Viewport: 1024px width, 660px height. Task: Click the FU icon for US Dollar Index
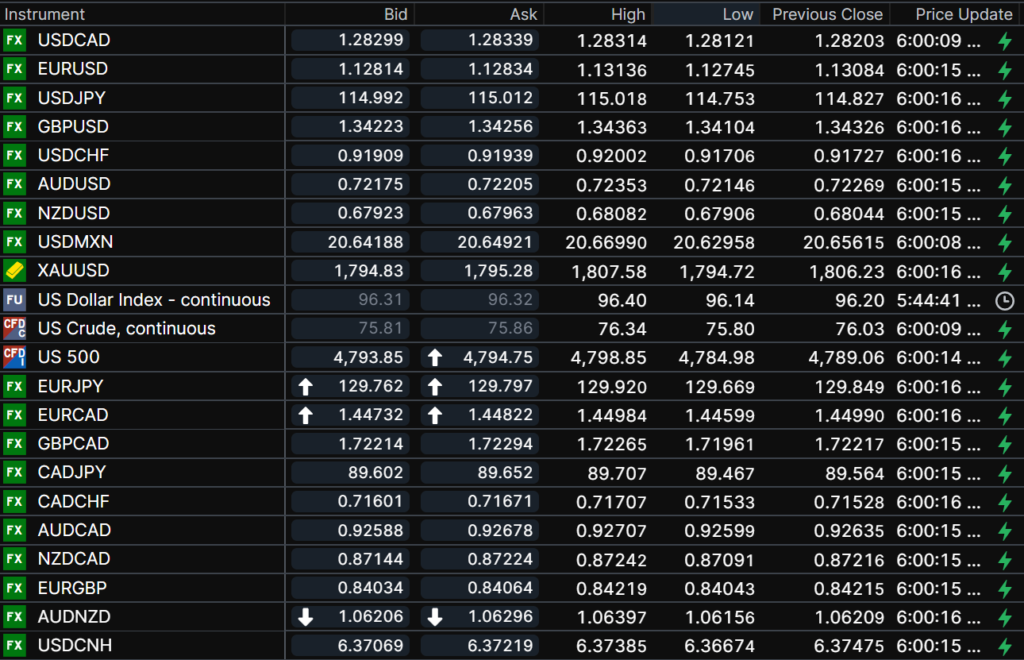(14, 300)
